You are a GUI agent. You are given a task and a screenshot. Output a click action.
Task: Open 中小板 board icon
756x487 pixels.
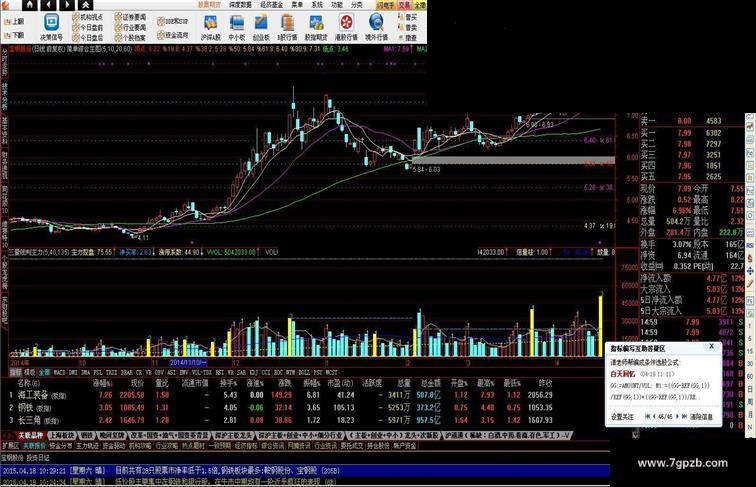tap(237, 27)
